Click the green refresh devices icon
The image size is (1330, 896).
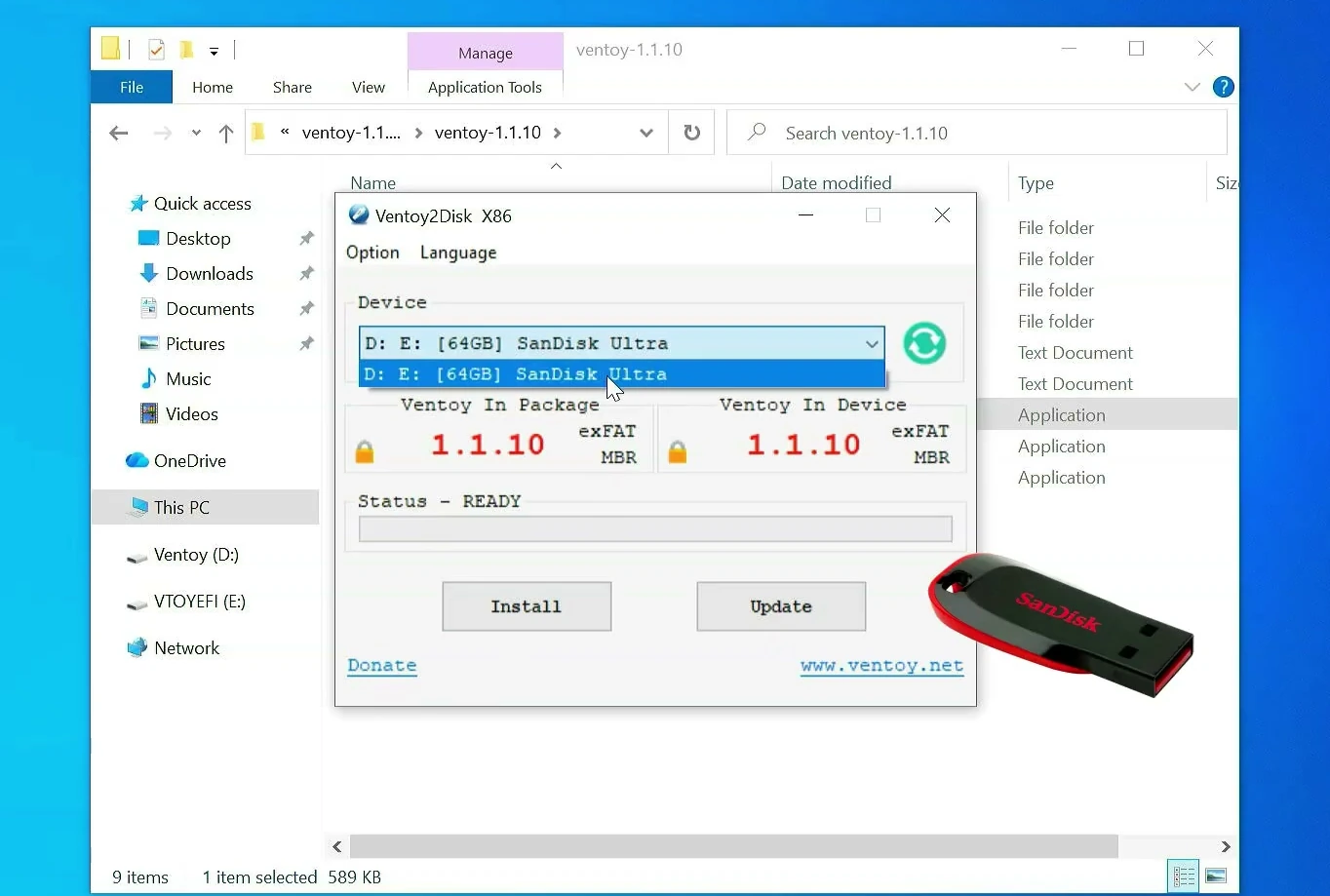coord(924,343)
